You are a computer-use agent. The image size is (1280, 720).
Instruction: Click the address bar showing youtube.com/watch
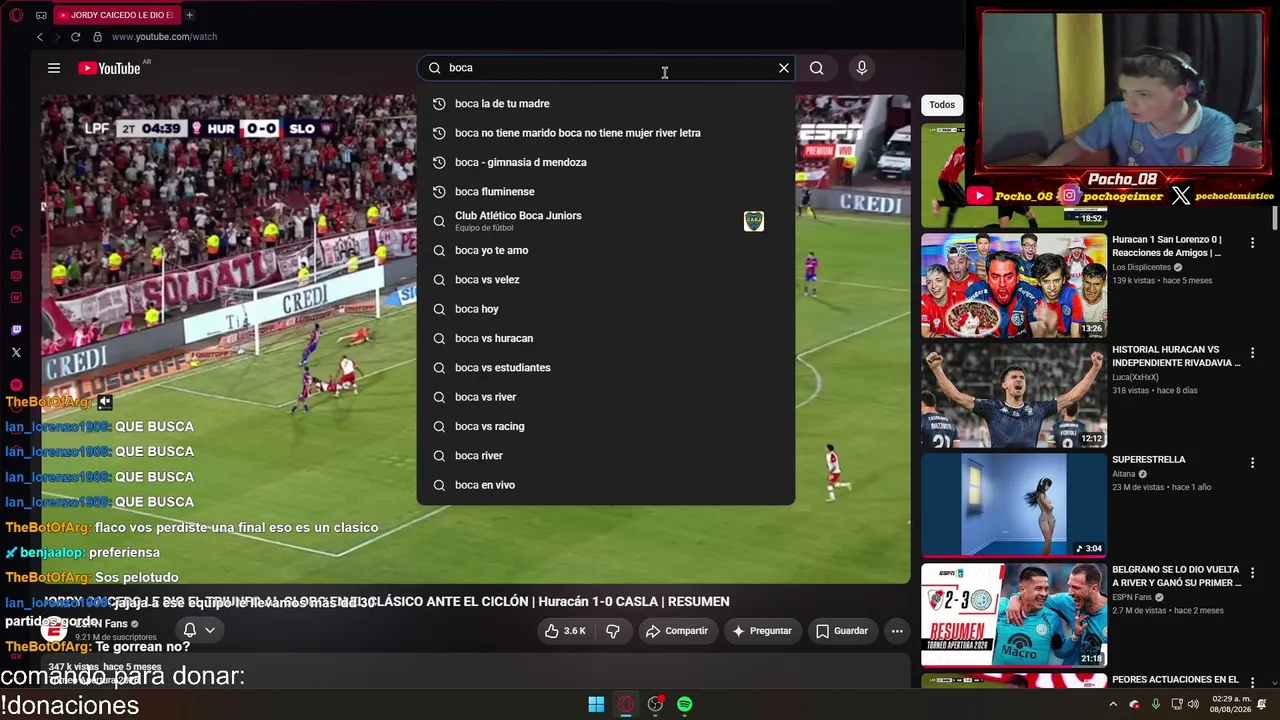click(x=164, y=37)
